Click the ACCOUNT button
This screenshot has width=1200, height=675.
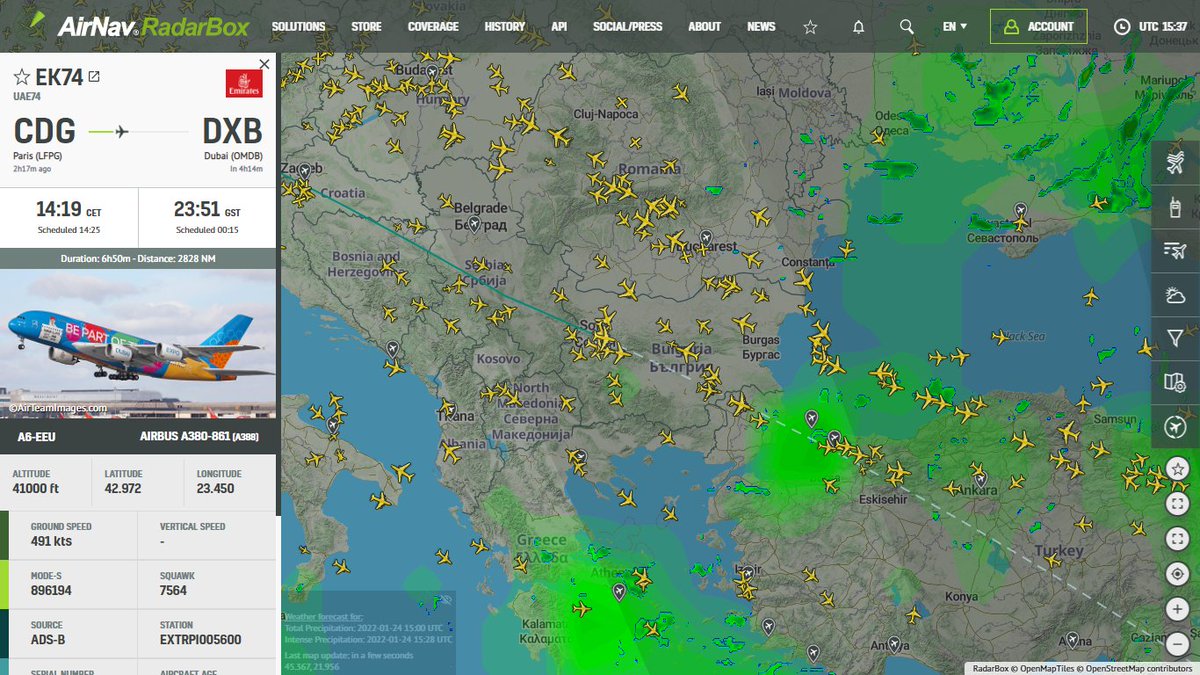tap(1038, 27)
